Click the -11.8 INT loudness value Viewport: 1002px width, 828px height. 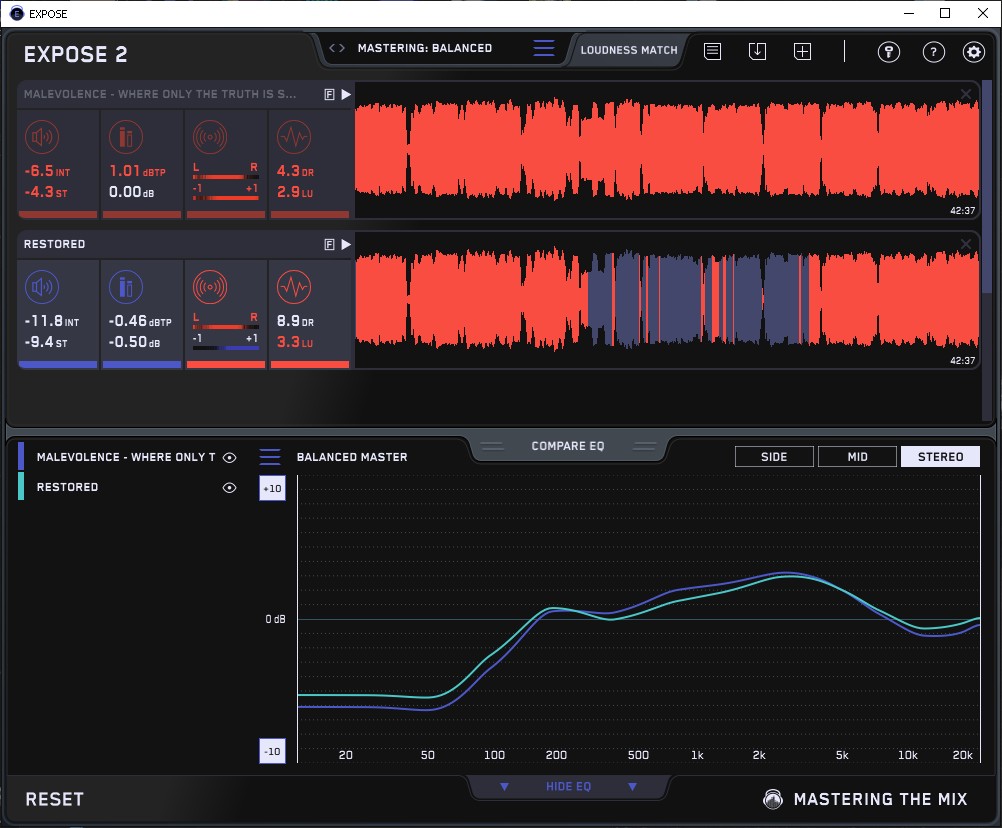coord(52,321)
